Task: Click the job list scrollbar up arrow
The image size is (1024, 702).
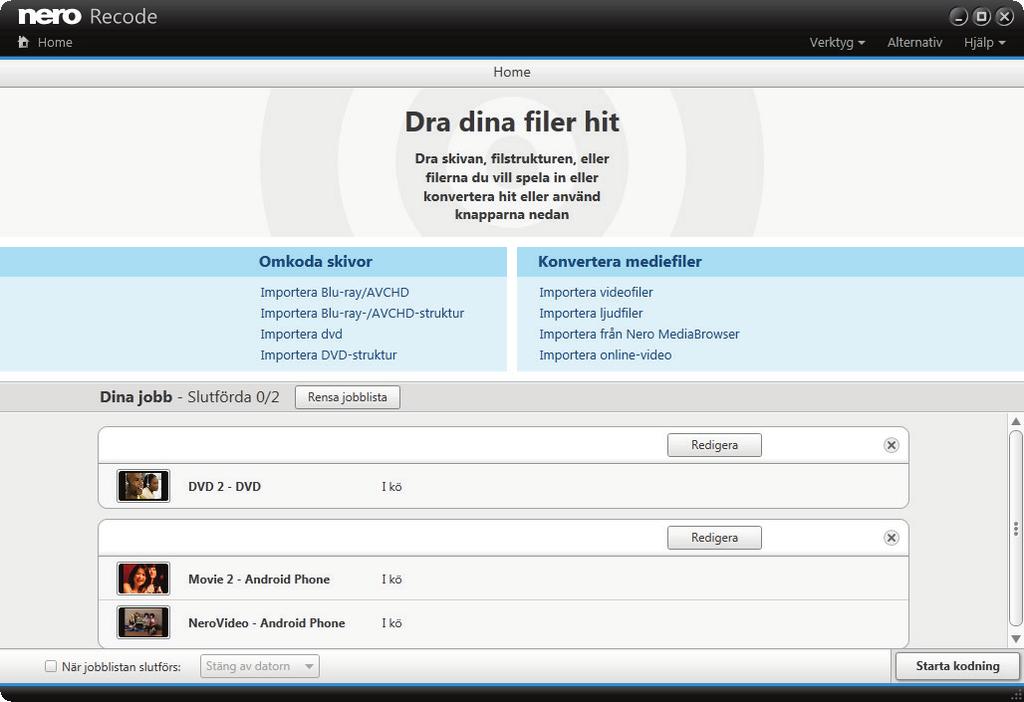Action: tap(1016, 421)
